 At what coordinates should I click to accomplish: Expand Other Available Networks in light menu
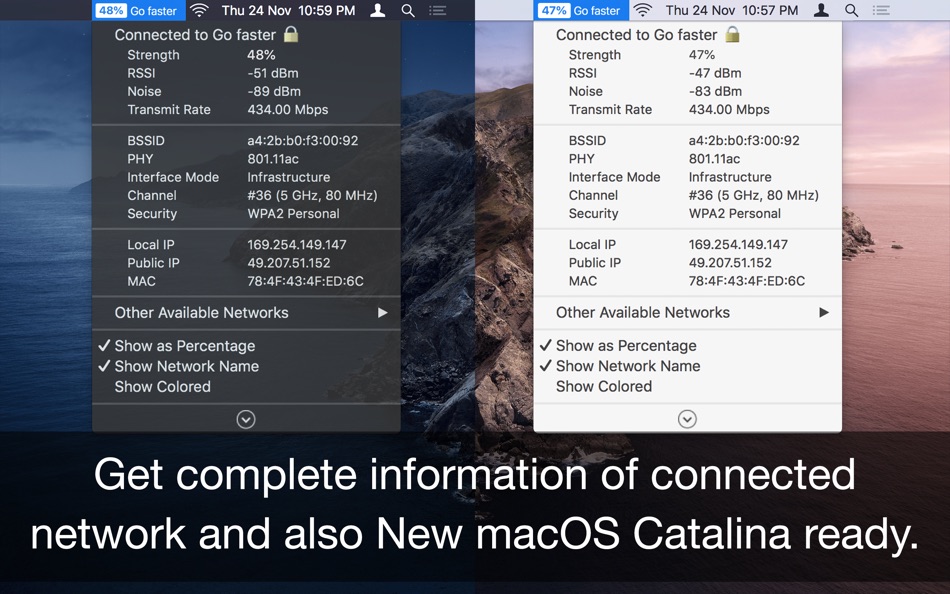[688, 313]
